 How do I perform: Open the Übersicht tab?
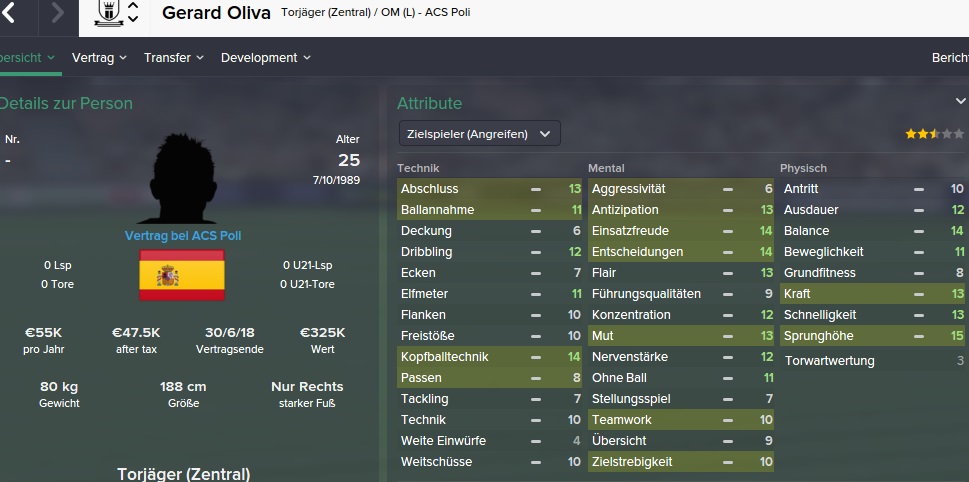coord(25,58)
